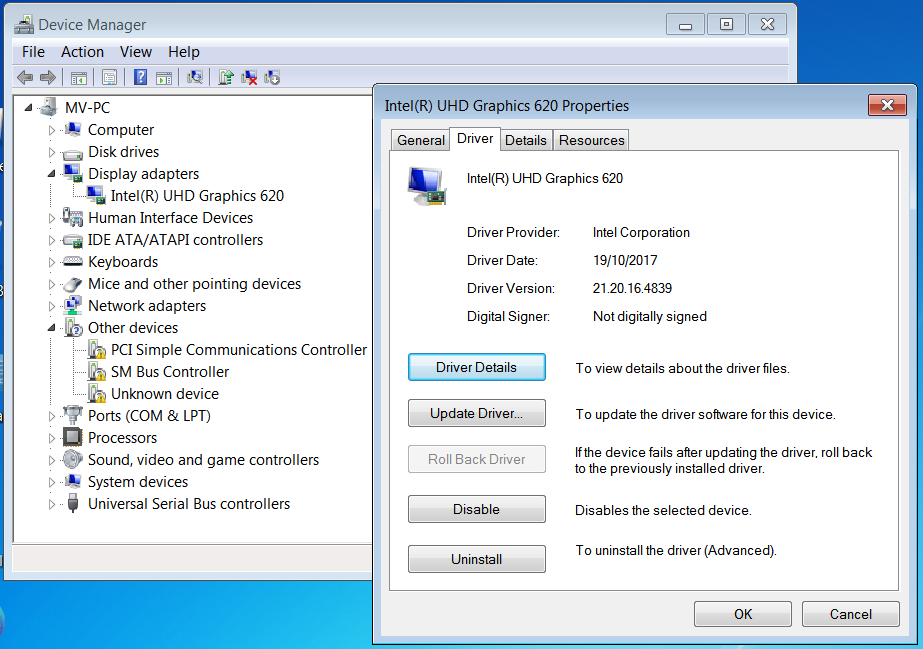The height and width of the screenshot is (649, 923).
Task: Click the Disable toolbar icon with down arrow
Action: (272, 77)
